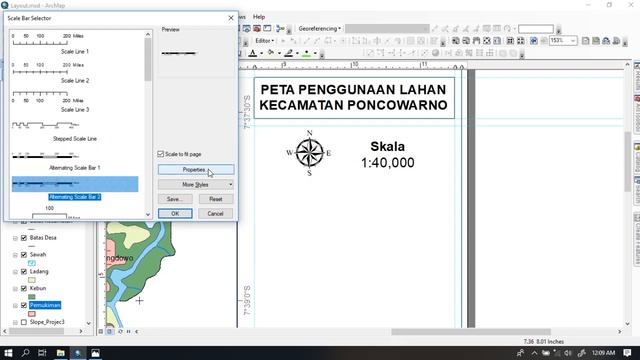Click map title text PETA PENGGUNAAN LAHAN
640x360 pixels.
pyautogui.click(x=353, y=89)
